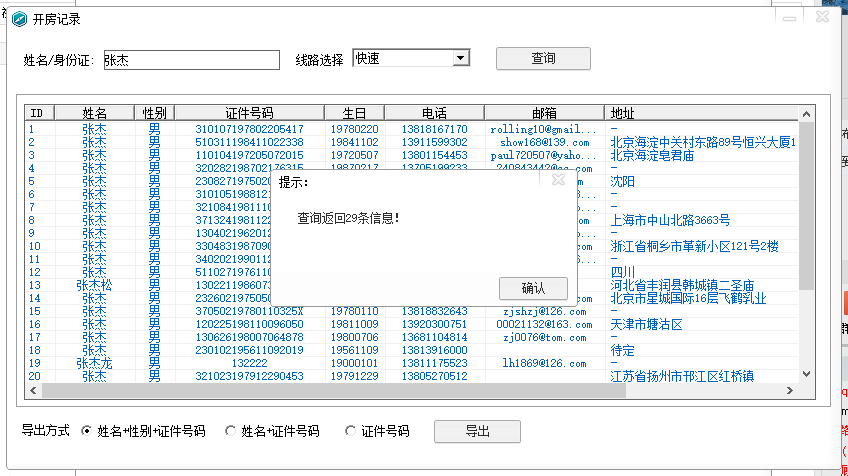
Task: Click the 查询 search button
Action: [543, 58]
